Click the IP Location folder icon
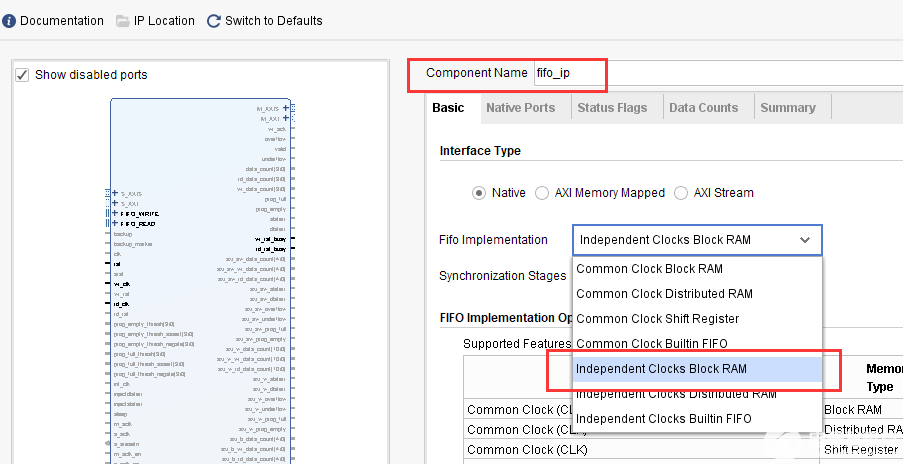The width and height of the screenshot is (903, 464). click(x=123, y=21)
